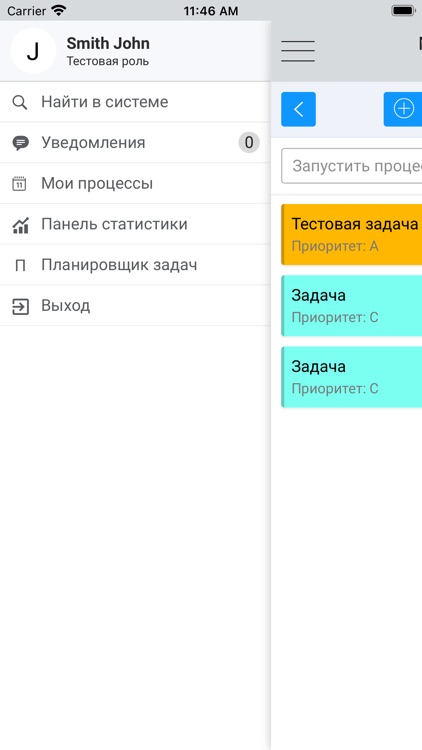Viewport: 422px width, 750px height.
Task: Click the search magnifier icon
Action: pos(20,102)
